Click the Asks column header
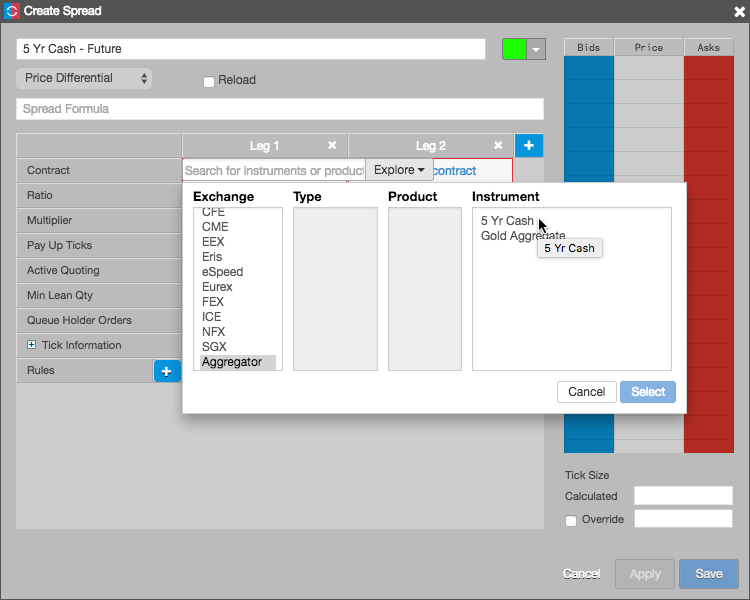Image resolution: width=750 pixels, height=600 pixels. coord(708,47)
